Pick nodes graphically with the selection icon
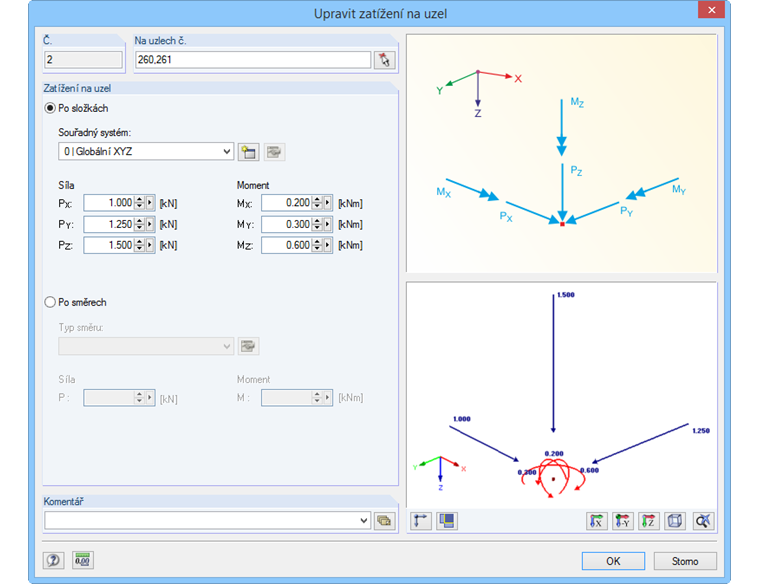Image resolution: width=760 pixels, height=584 pixels. 384,60
